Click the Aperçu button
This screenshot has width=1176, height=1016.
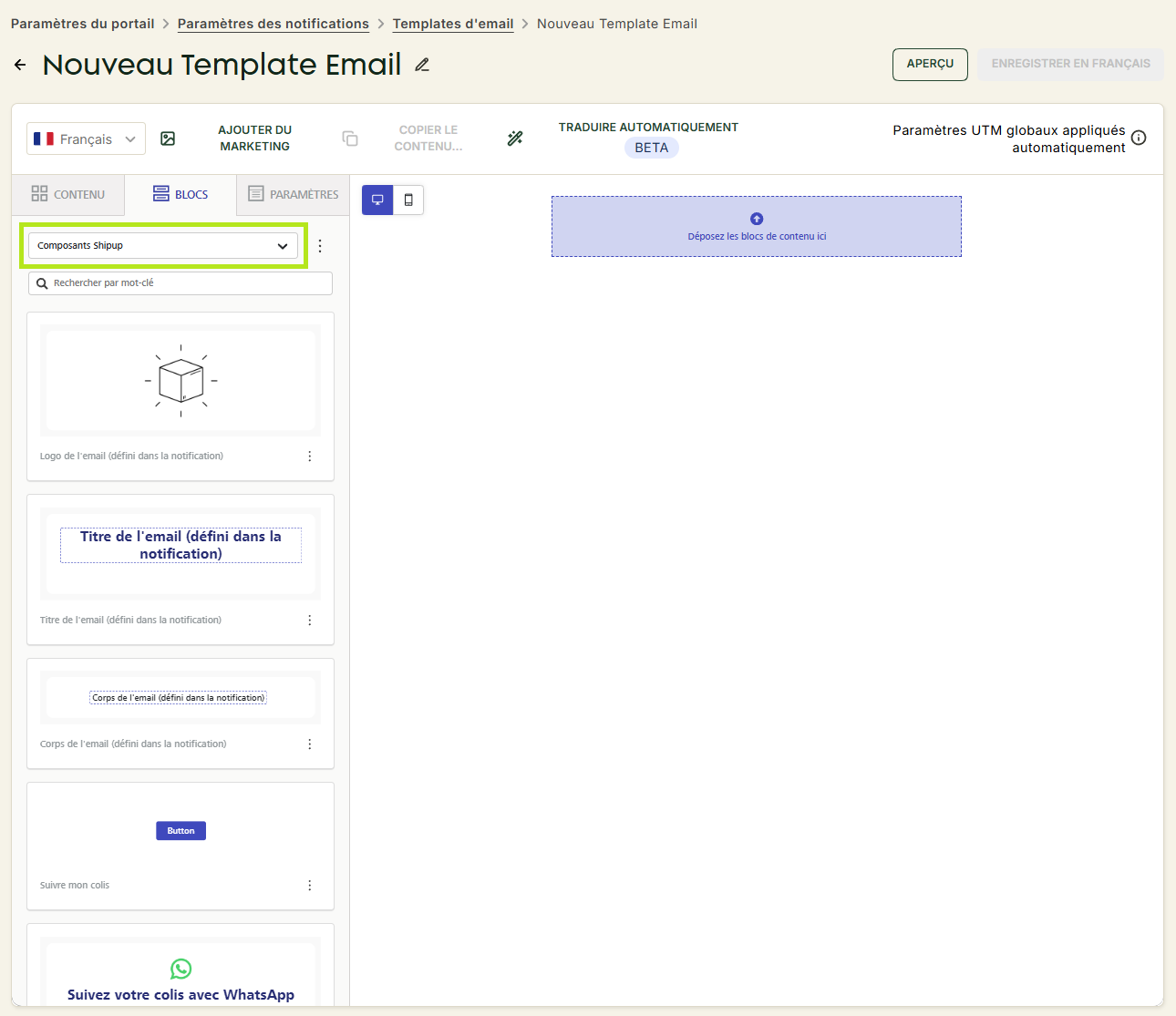[930, 64]
